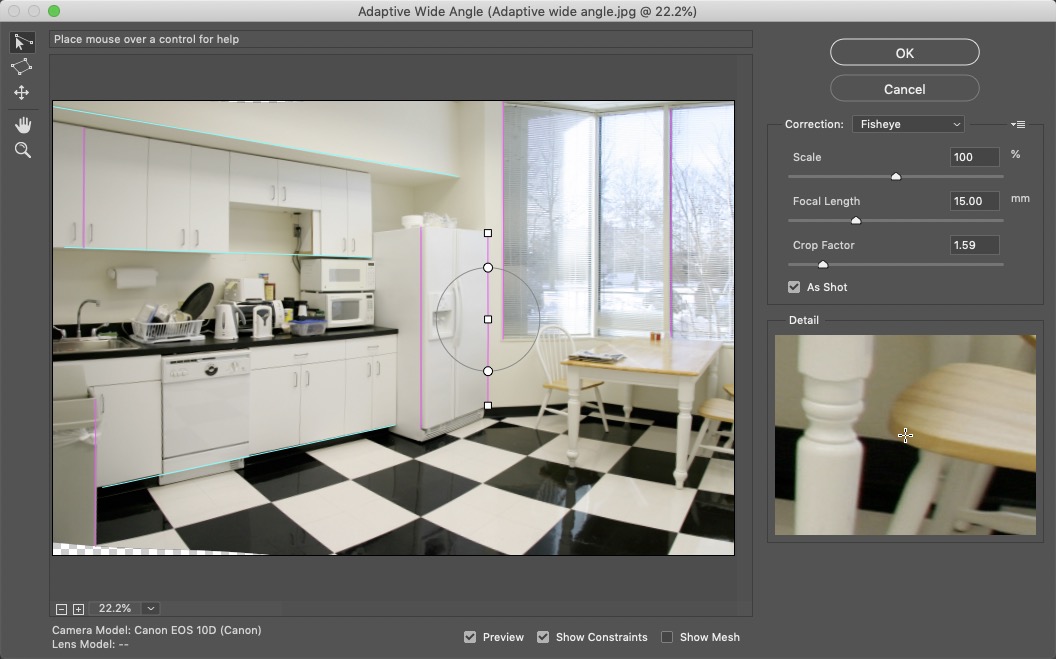Viewport: 1056px width, 659px height.
Task: Click OK to apply the correction
Action: pos(904,53)
